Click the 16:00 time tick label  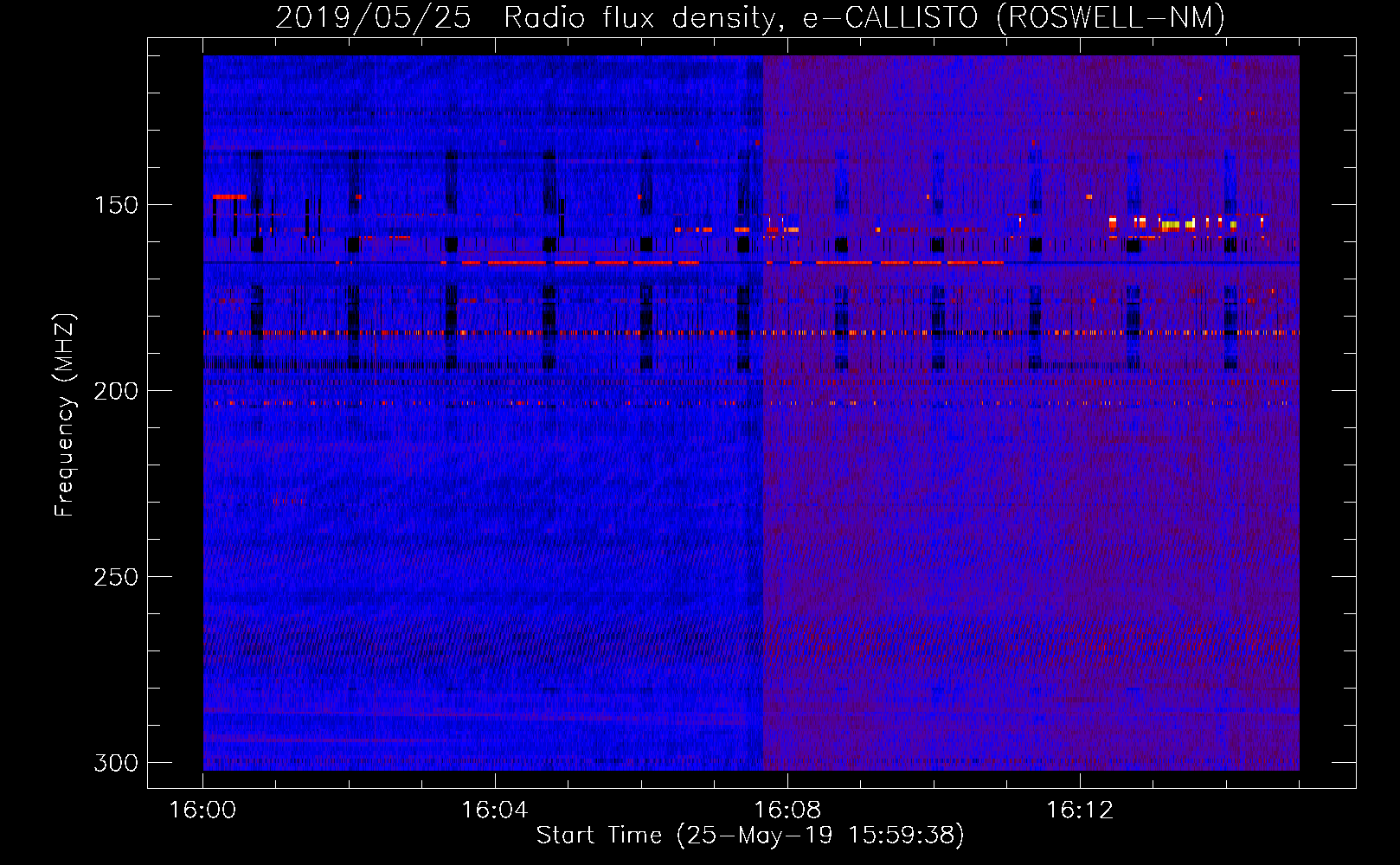tap(202, 810)
